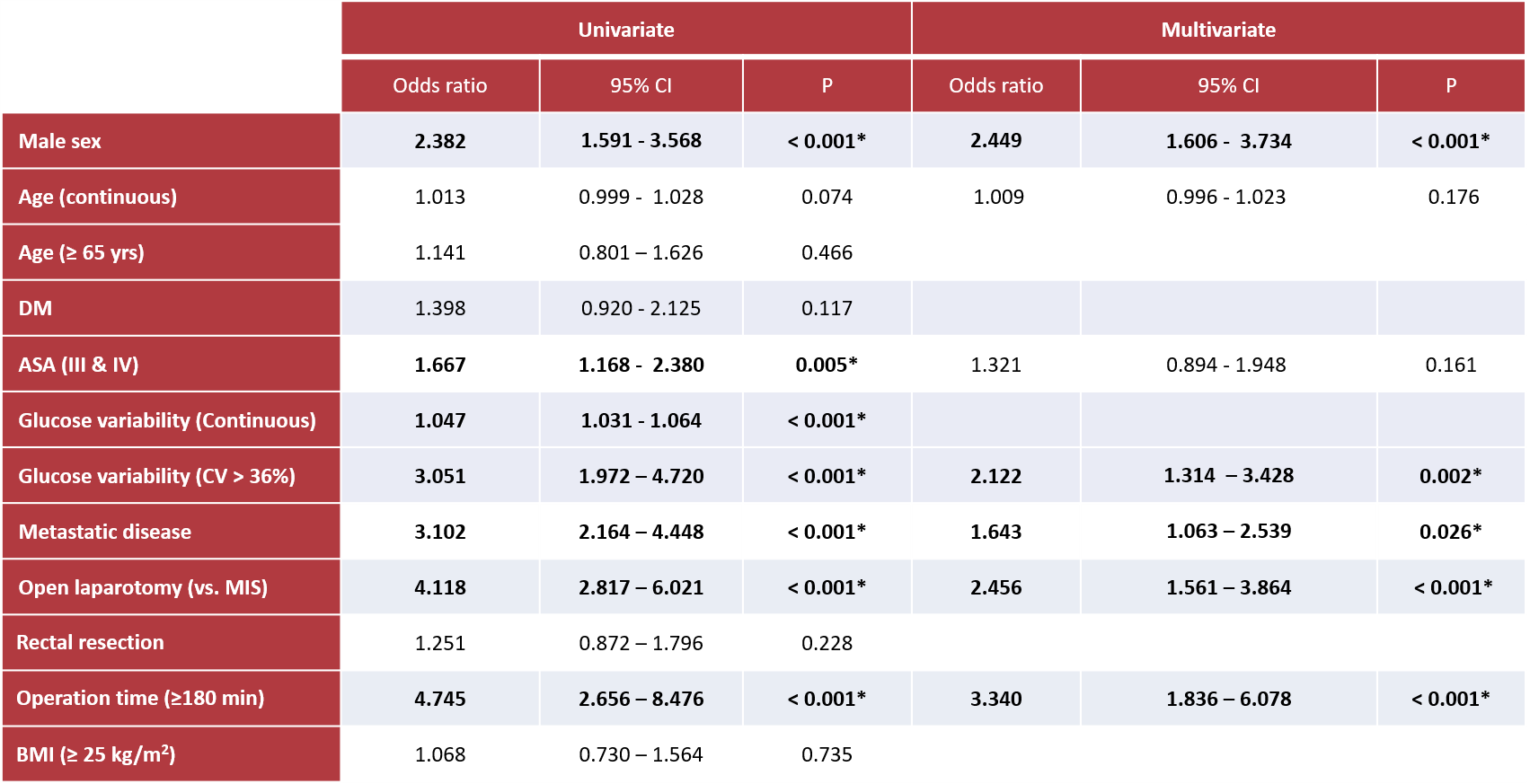Viewport: 1530px width, 784px height.
Task: Click the univariate odds ratio value 4.745
Action: pos(440,699)
